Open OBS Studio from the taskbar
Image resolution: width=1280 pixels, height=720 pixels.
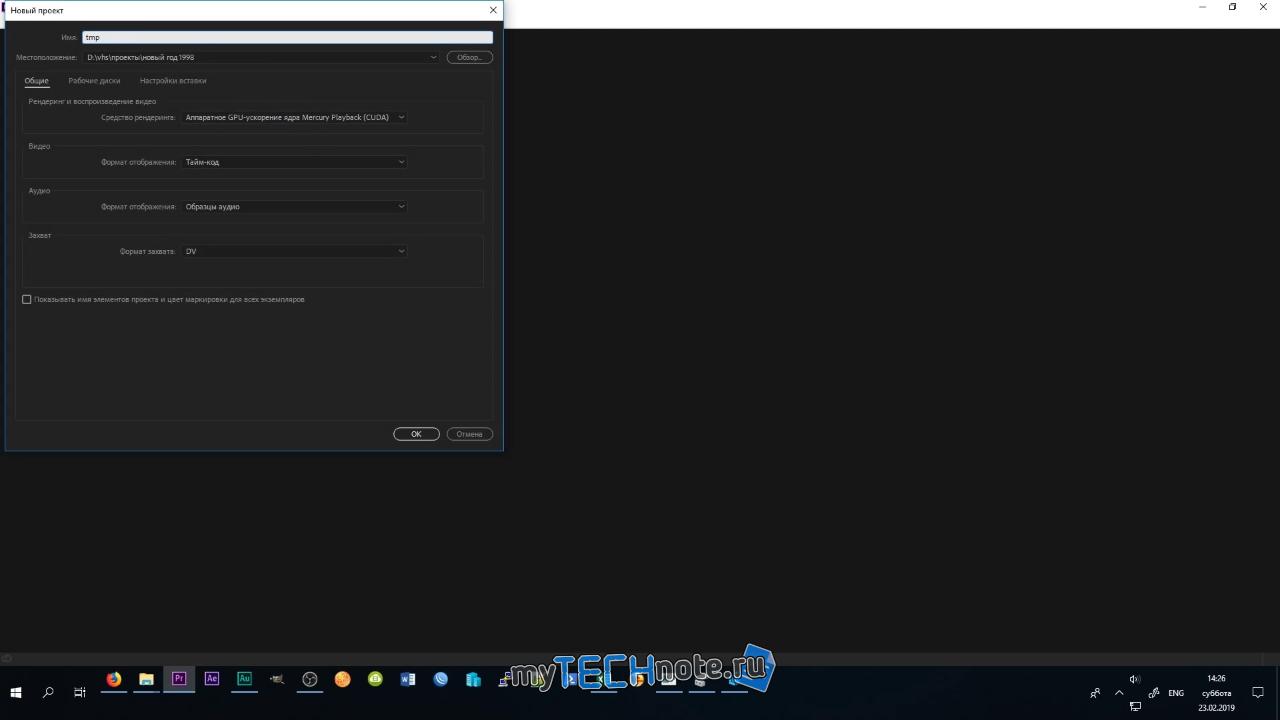[x=310, y=679]
